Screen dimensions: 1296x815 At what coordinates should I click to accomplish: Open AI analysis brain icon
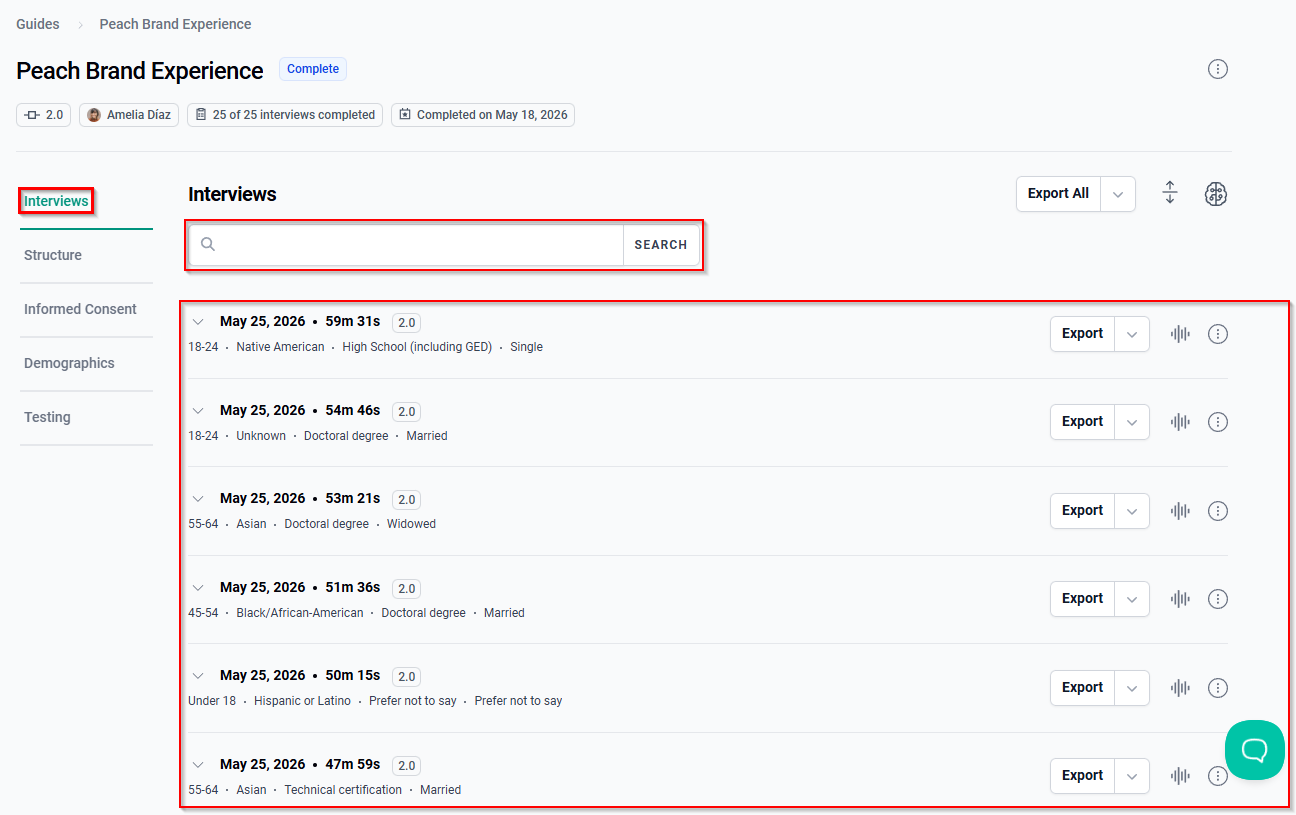pyautogui.click(x=1216, y=194)
